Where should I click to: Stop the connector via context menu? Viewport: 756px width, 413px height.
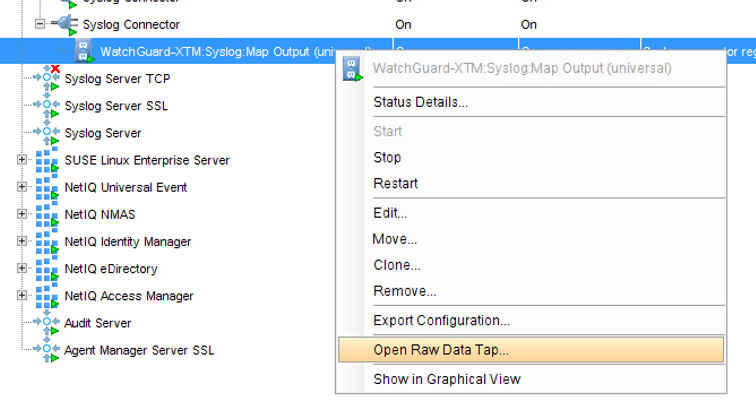387,158
